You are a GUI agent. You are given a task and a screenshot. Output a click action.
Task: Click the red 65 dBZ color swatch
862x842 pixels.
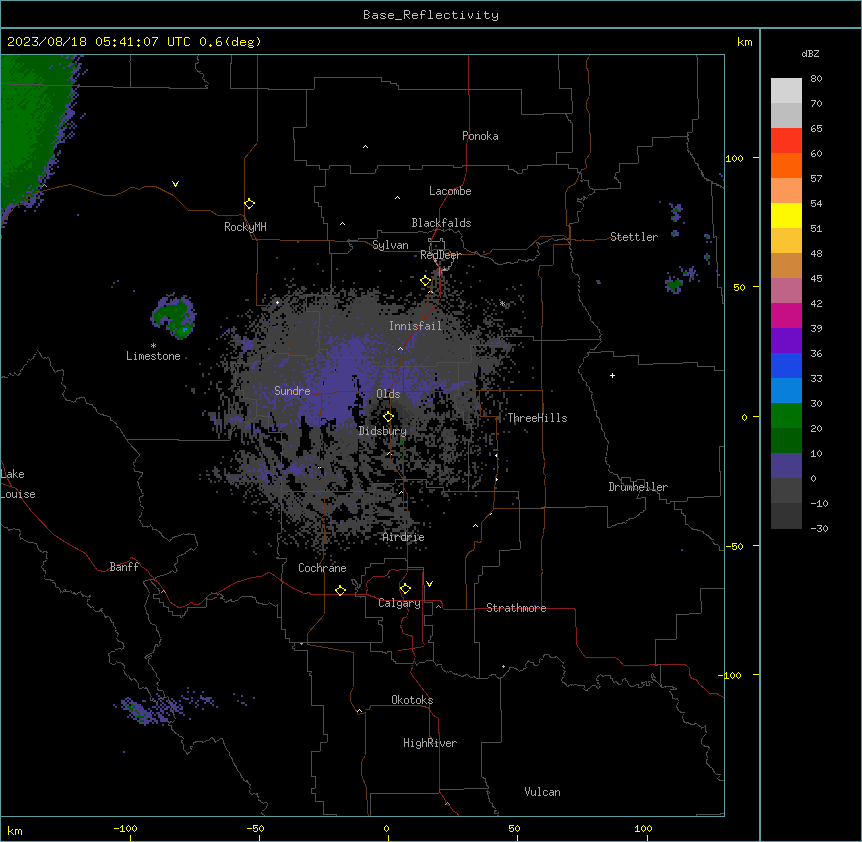click(786, 140)
